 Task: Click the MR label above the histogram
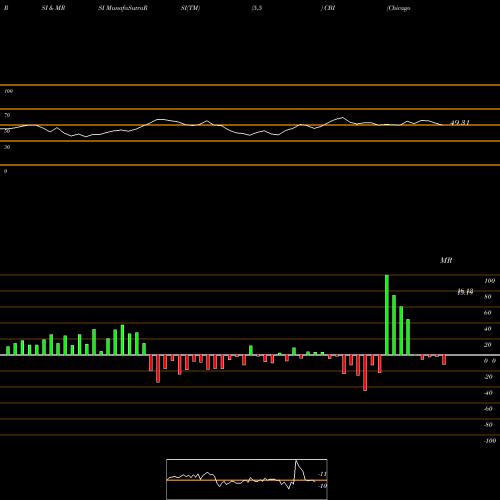coord(446,260)
